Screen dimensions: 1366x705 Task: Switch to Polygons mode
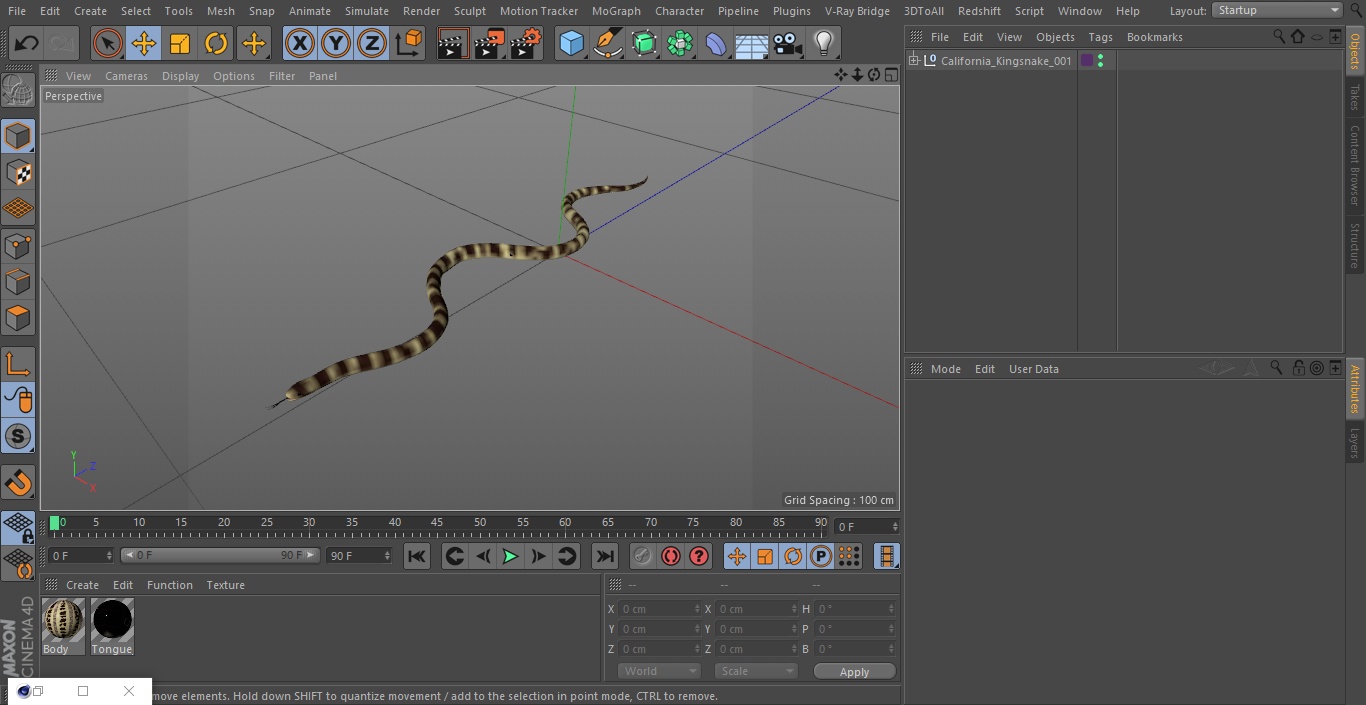(x=18, y=319)
